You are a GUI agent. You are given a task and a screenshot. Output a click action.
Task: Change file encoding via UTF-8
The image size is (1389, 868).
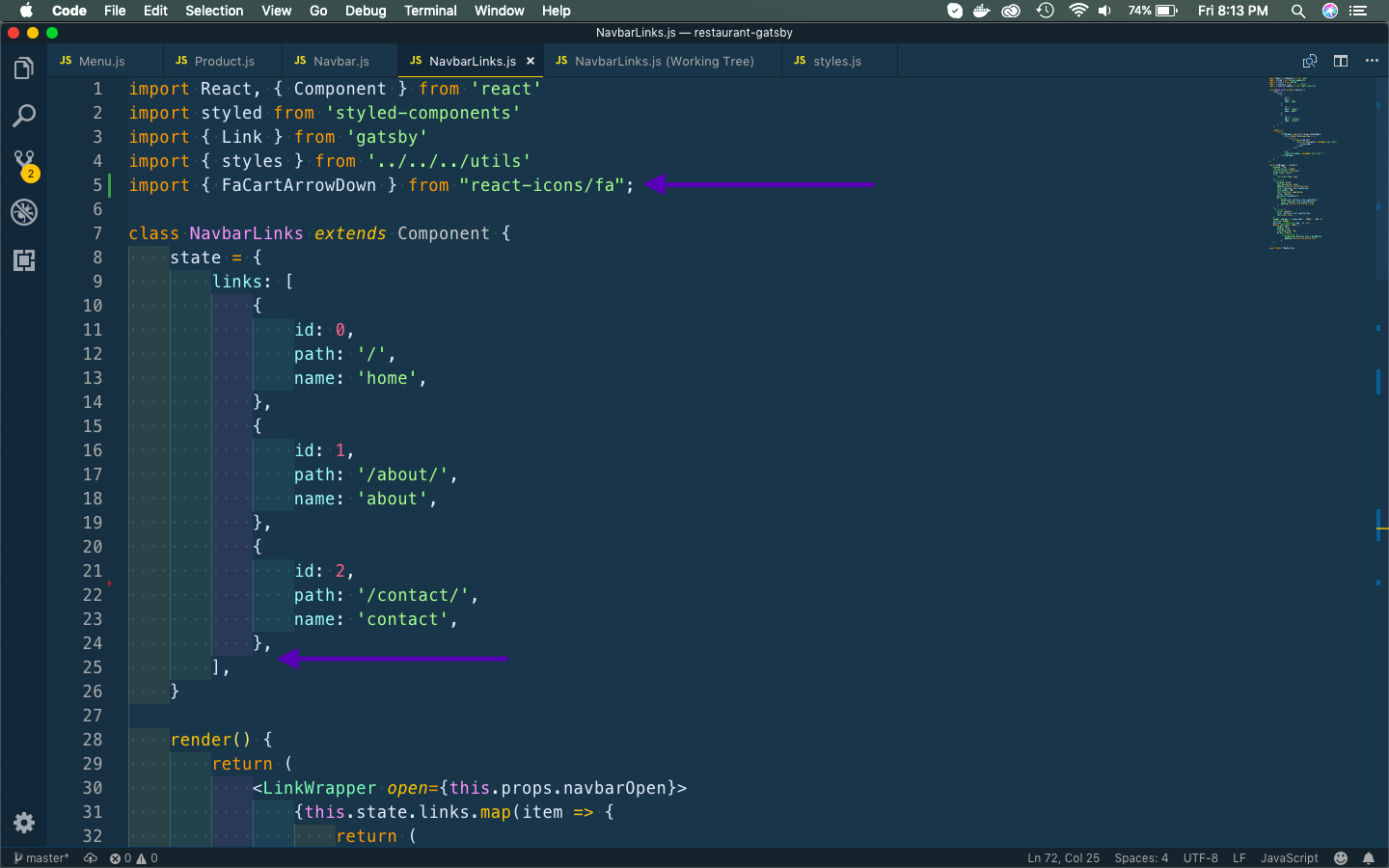coord(1200,857)
